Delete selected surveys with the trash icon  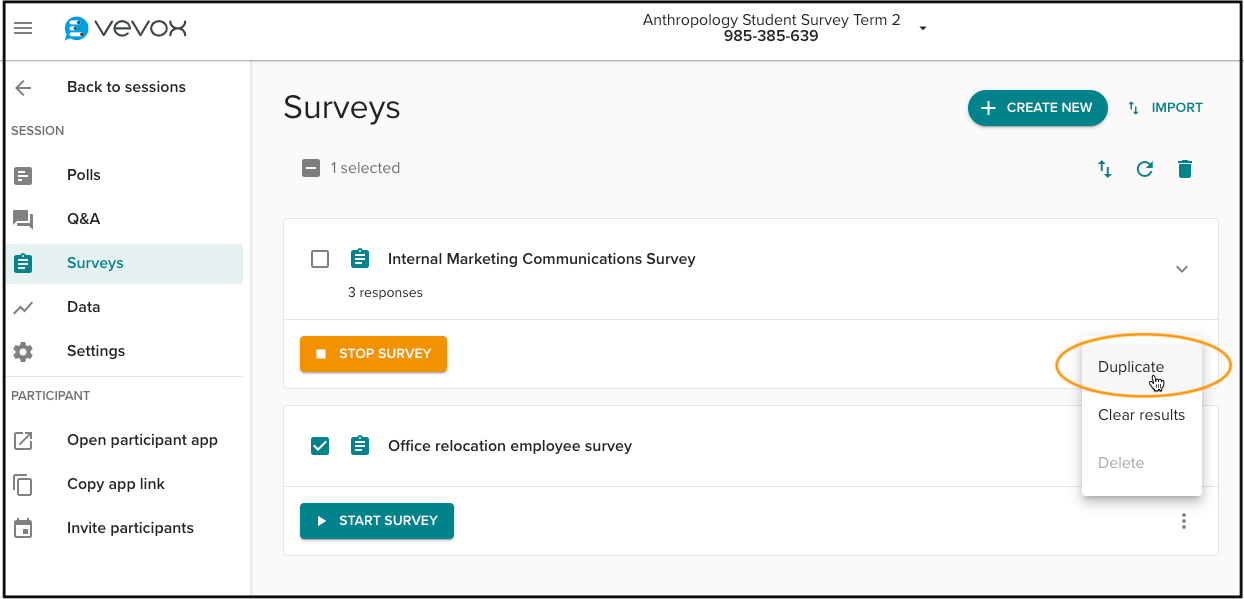click(x=1185, y=169)
